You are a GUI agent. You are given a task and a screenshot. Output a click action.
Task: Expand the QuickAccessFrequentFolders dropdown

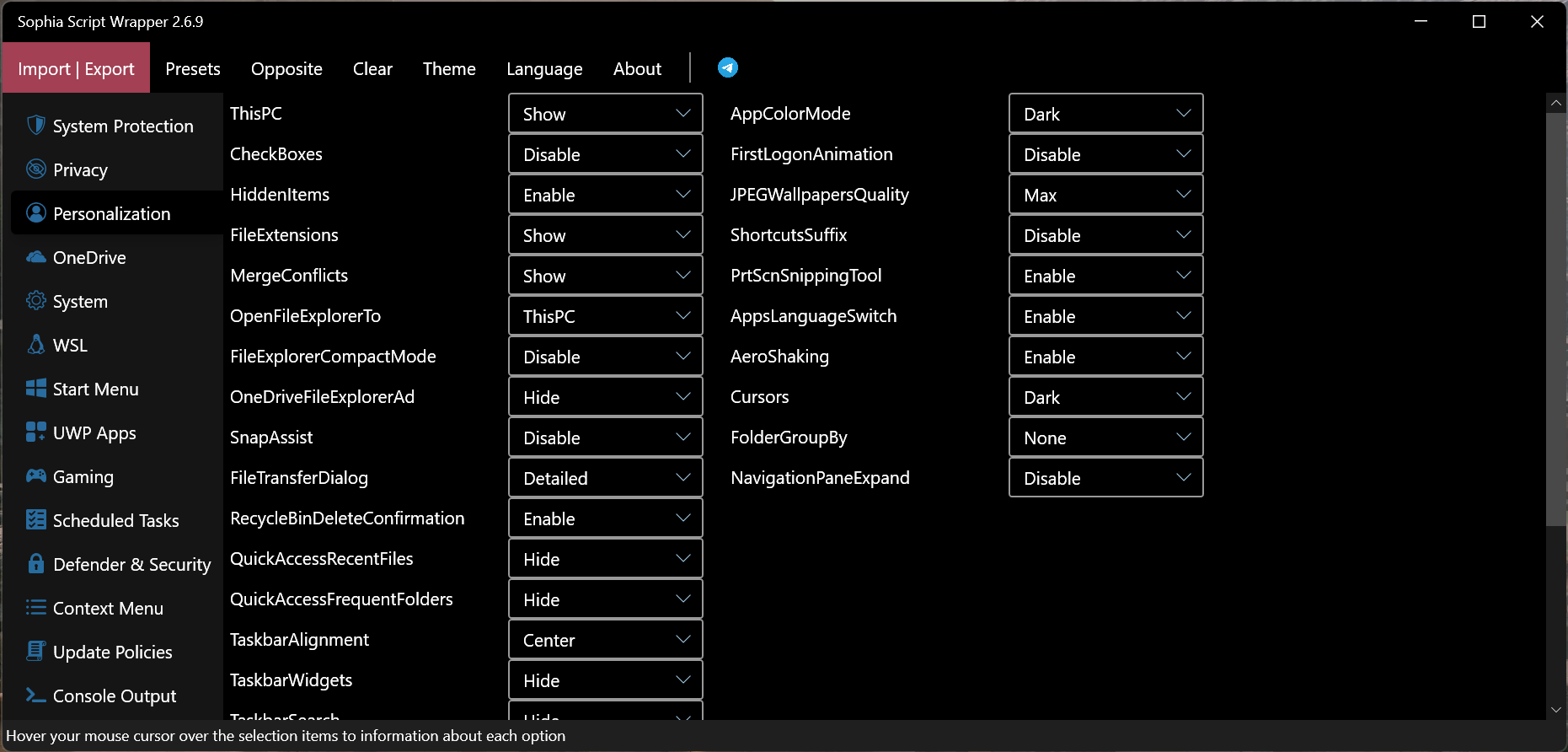[606, 599]
